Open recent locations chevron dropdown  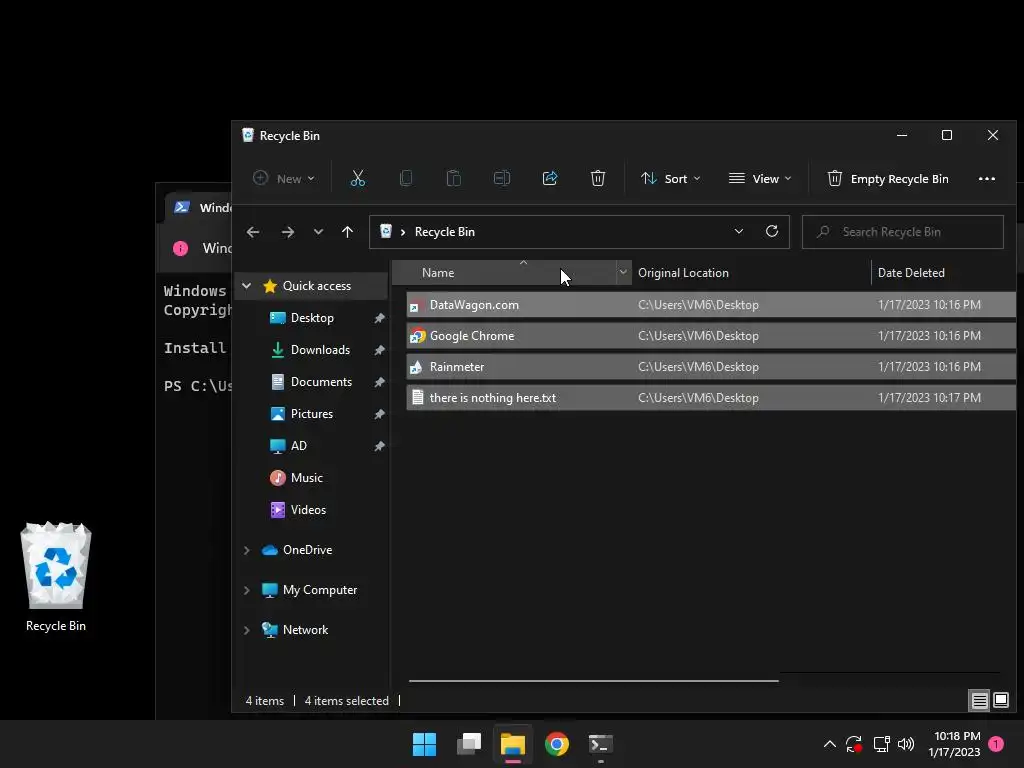coord(318,232)
